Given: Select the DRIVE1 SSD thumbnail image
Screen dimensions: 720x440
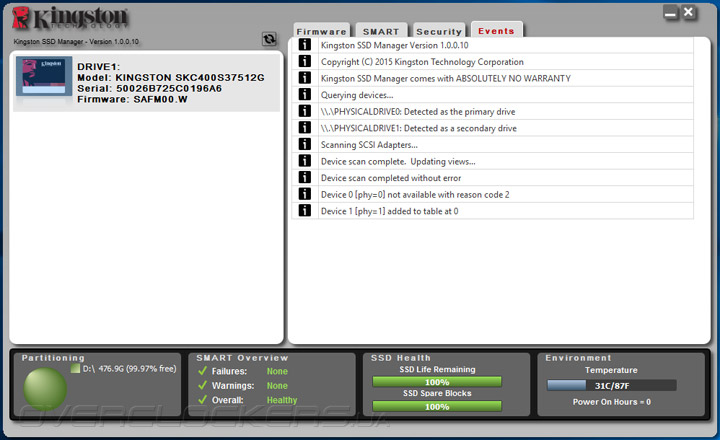Looking at the screenshot, I should coord(44,76).
